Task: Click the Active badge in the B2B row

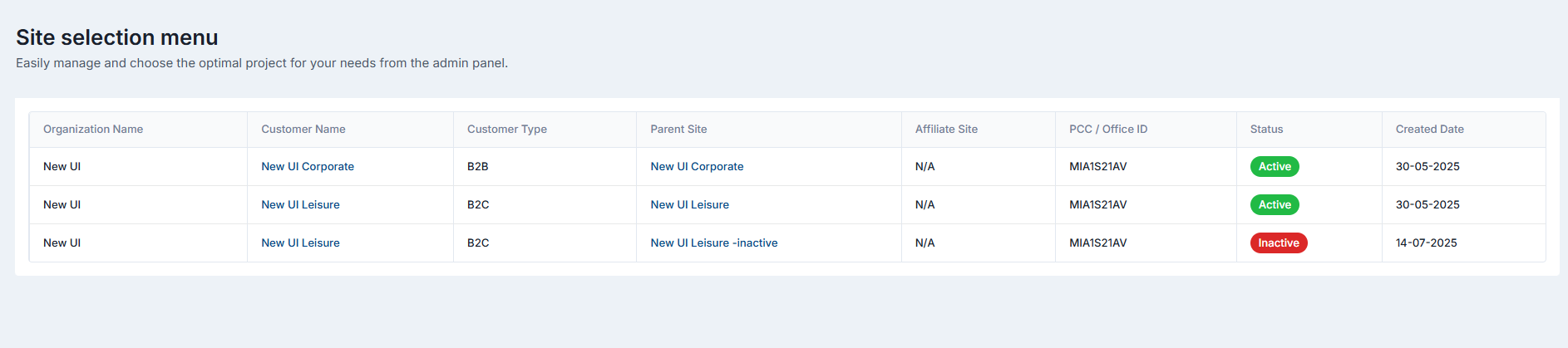Action: coord(1274,167)
